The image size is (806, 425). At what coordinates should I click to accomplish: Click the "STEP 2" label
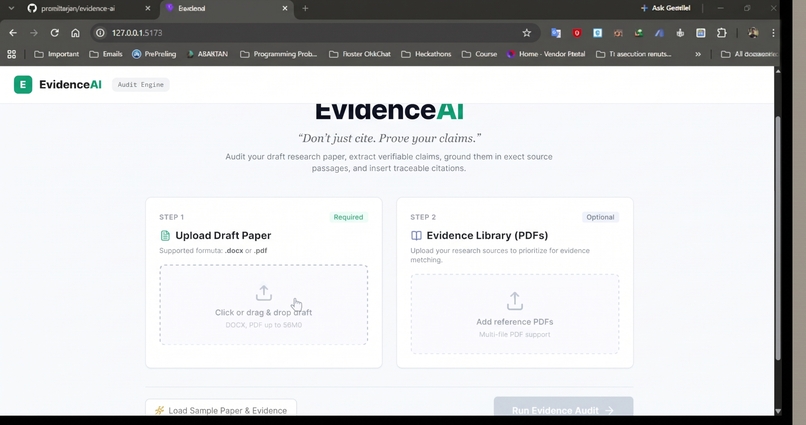pos(423,217)
